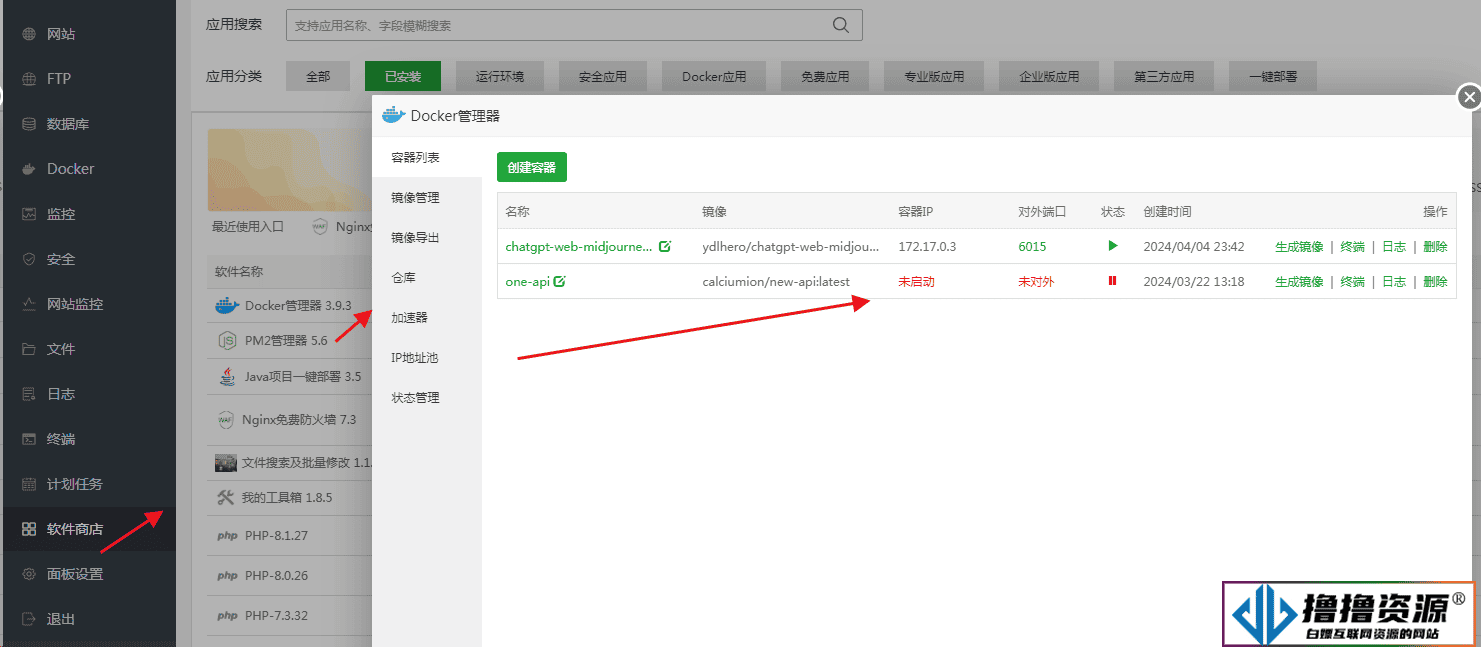Switch to 镜像导出 tab

click(x=427, y=238)
